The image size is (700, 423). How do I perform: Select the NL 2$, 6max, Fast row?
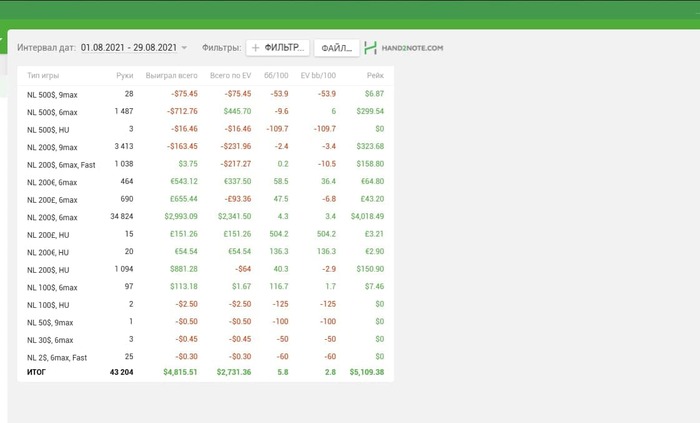(205, 357)
